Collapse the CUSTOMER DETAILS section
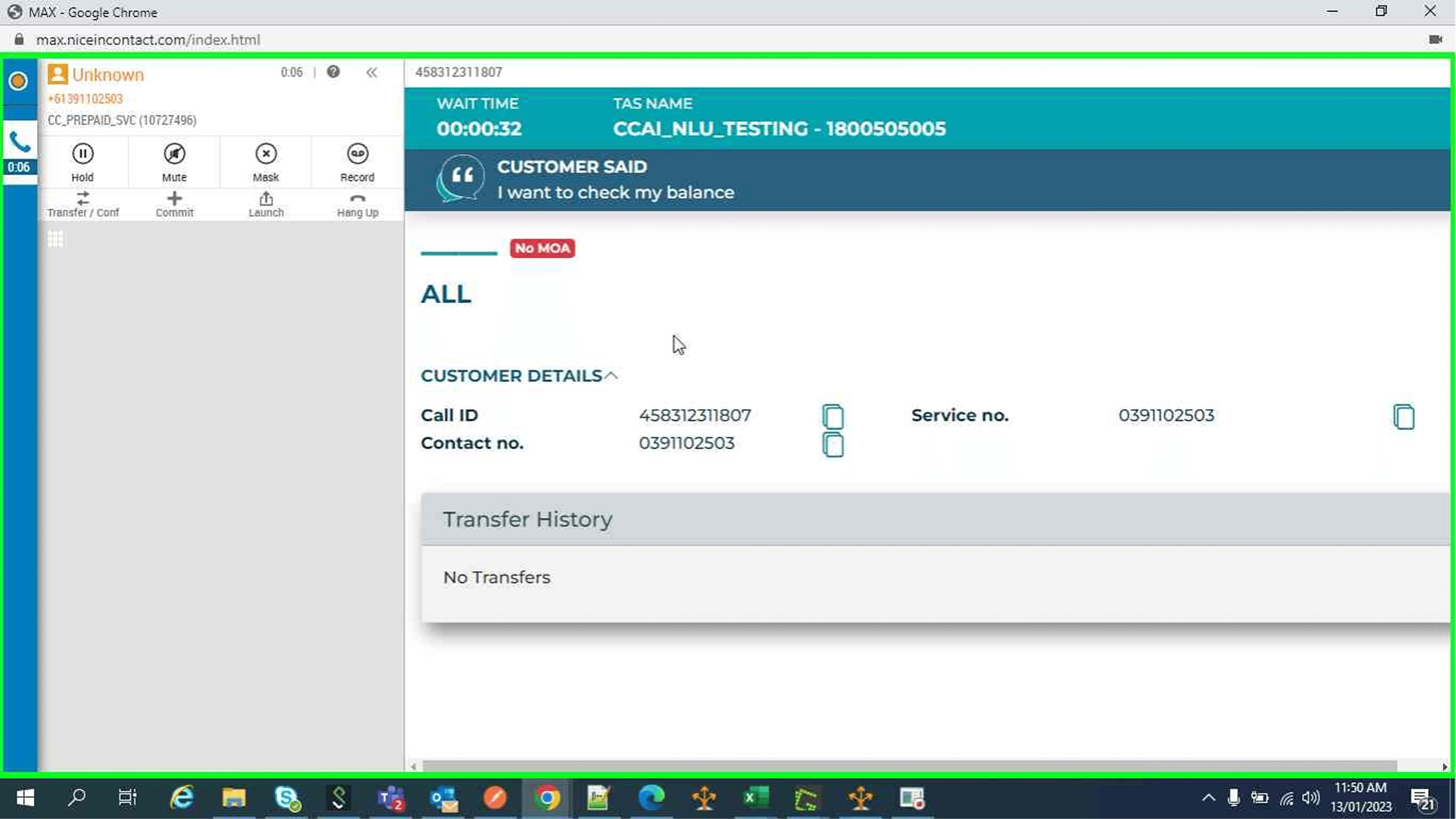Screen dimensions: 1456x819 tap(610, 375)
